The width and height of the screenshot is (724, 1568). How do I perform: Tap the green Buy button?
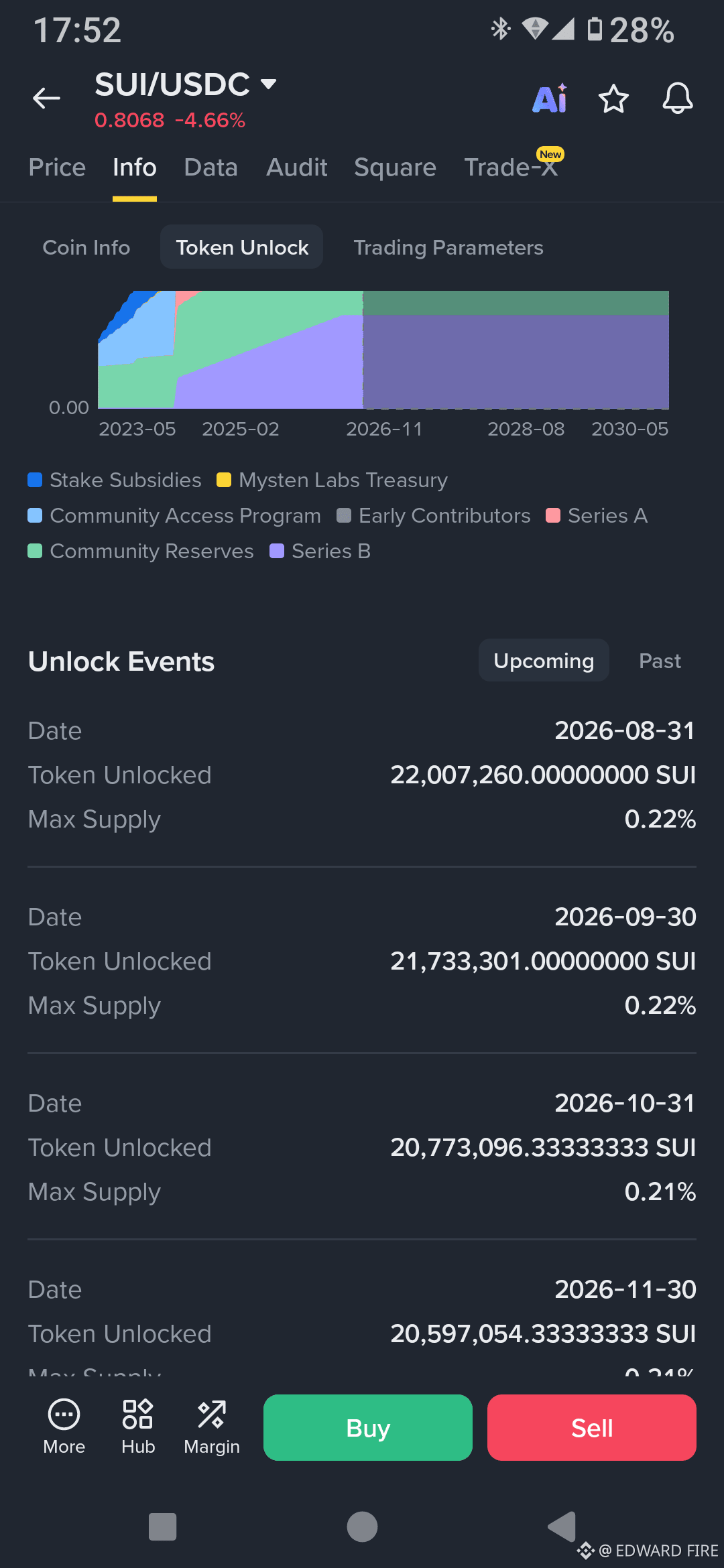pyautogui.click(x=368, y=1427)
